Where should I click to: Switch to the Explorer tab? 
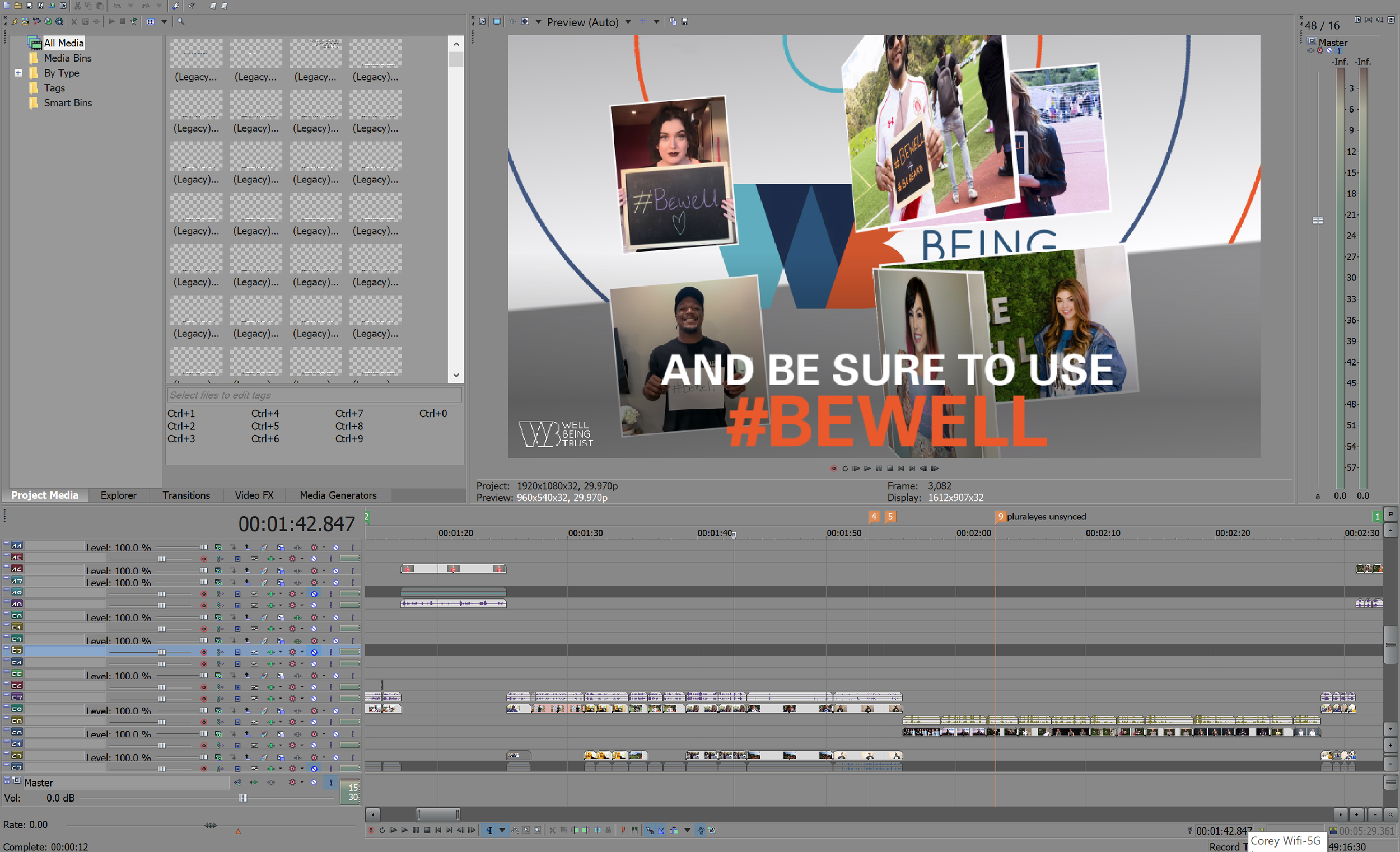pos(118,495)
